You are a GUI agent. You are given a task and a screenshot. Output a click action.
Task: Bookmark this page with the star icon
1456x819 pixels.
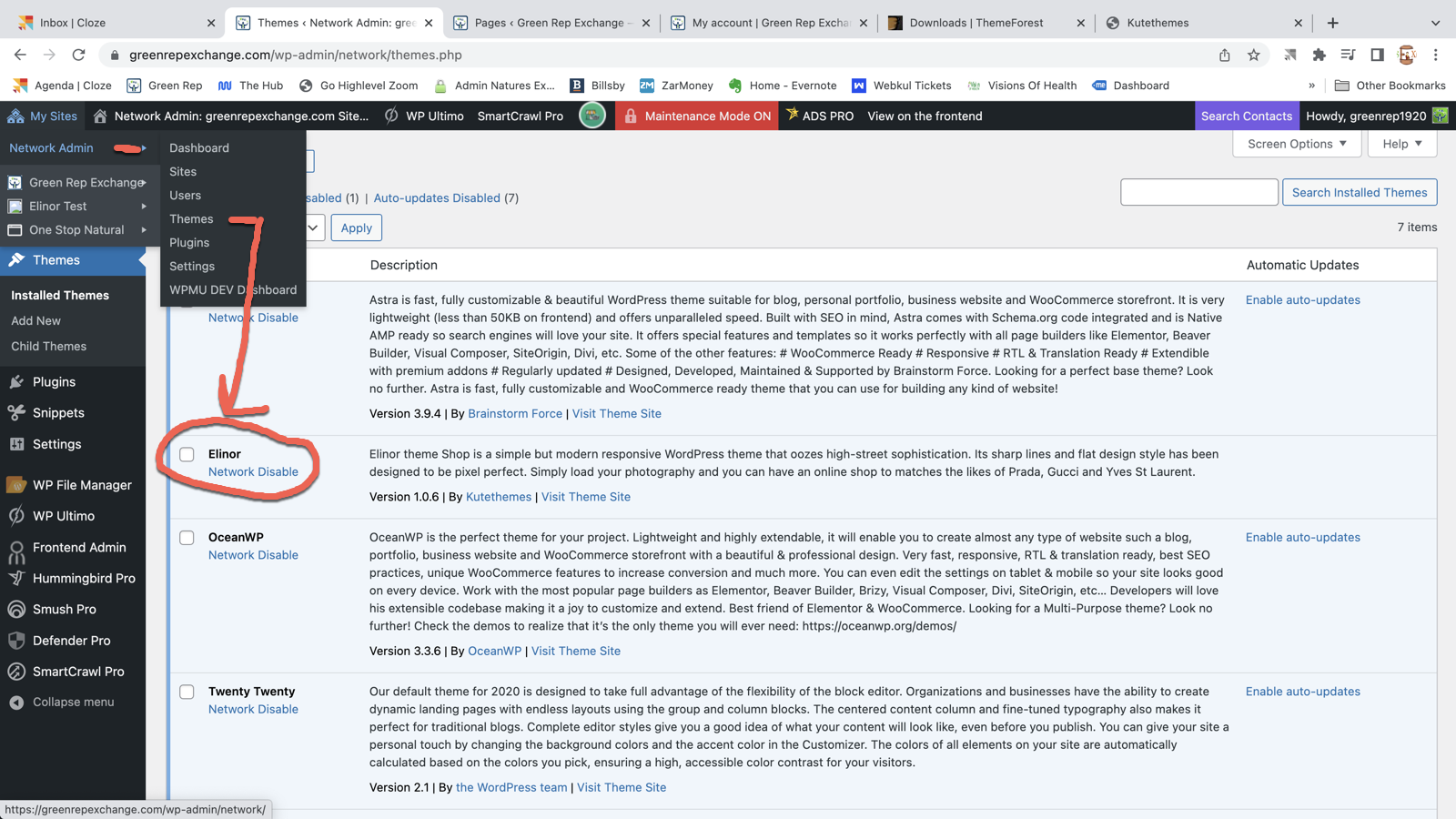pyautogui.click(x=1253, y=55)
